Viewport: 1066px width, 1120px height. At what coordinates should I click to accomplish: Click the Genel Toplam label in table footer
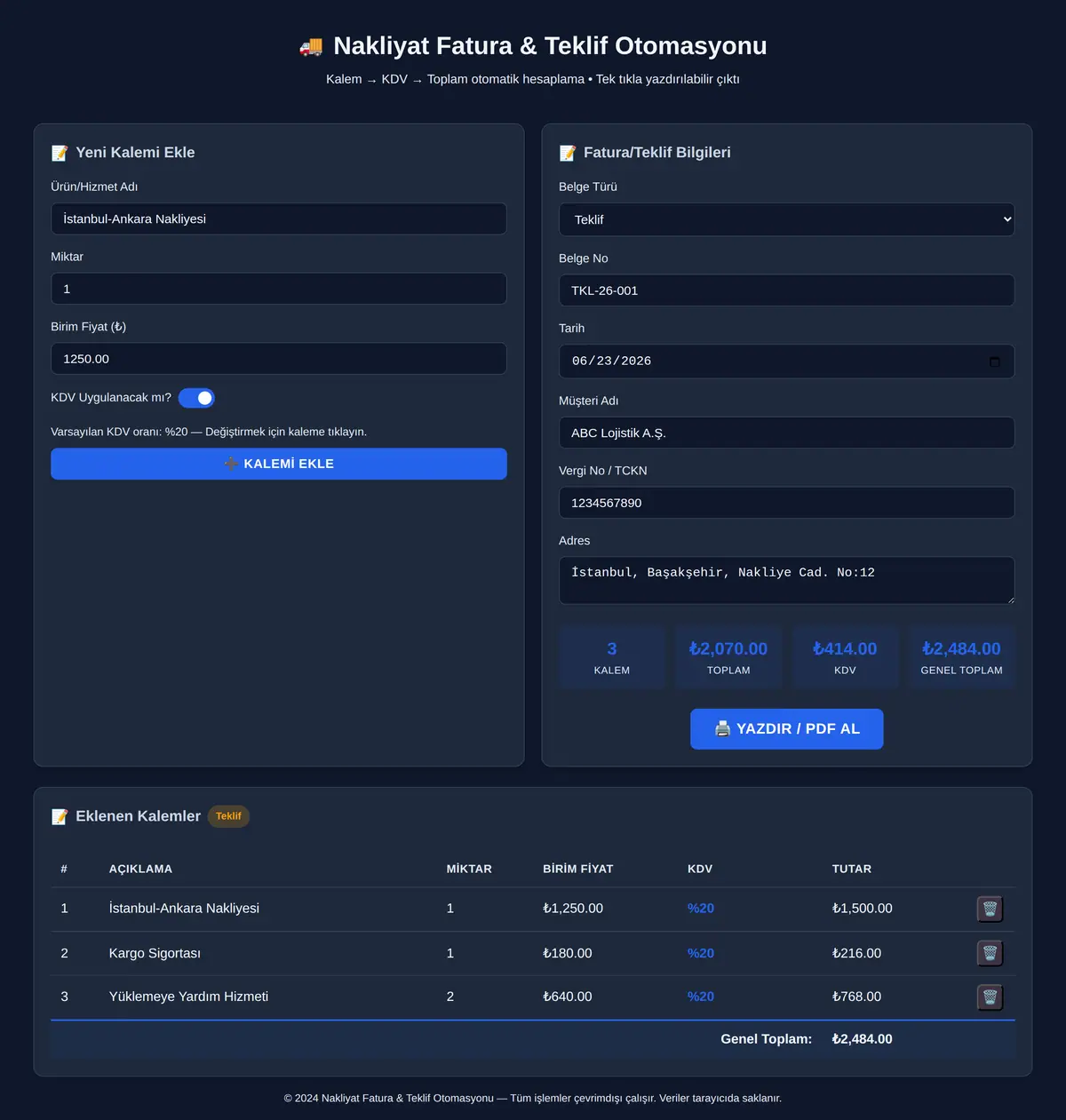[767, 1039]
